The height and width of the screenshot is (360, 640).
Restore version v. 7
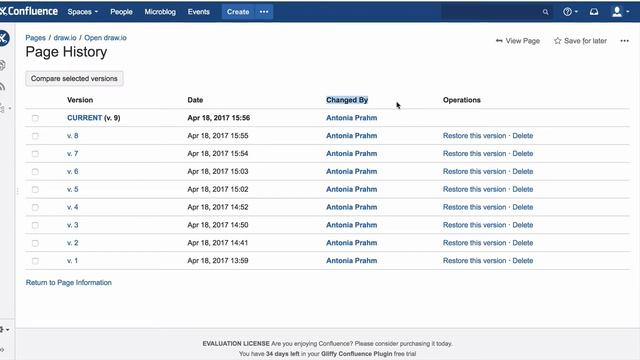[x=474, y=153]
